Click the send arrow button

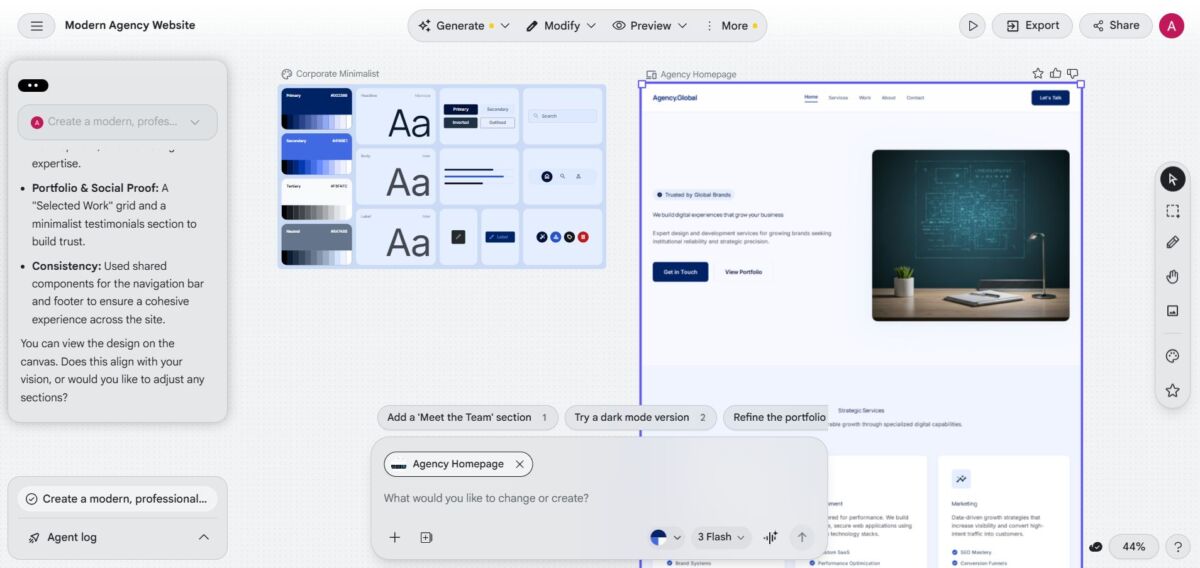801,537
